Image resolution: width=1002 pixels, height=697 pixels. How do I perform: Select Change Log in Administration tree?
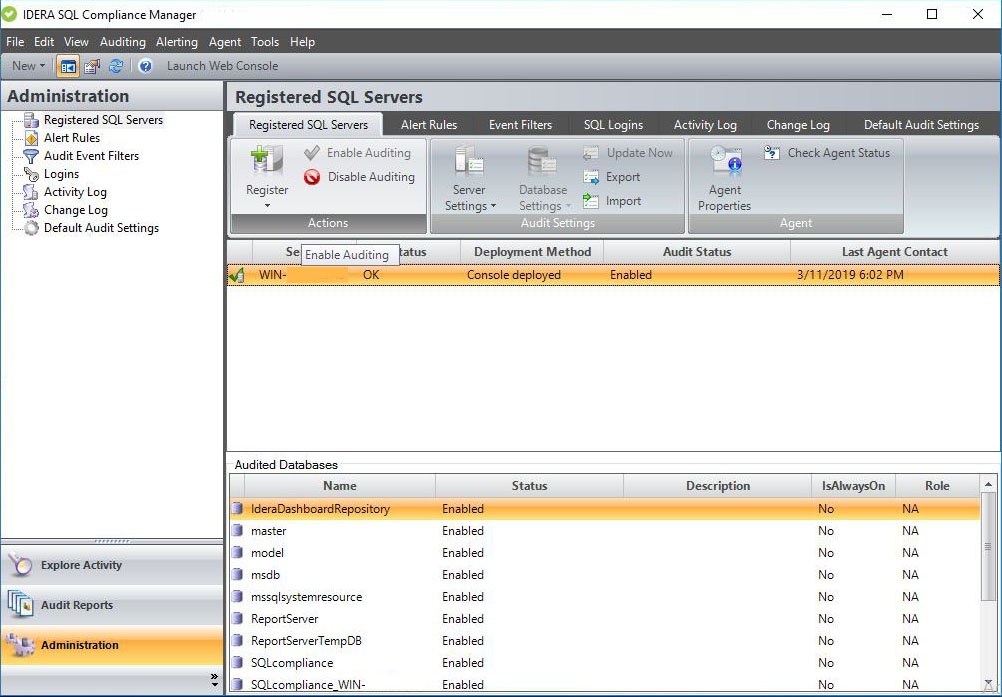(x=75, y=210)
